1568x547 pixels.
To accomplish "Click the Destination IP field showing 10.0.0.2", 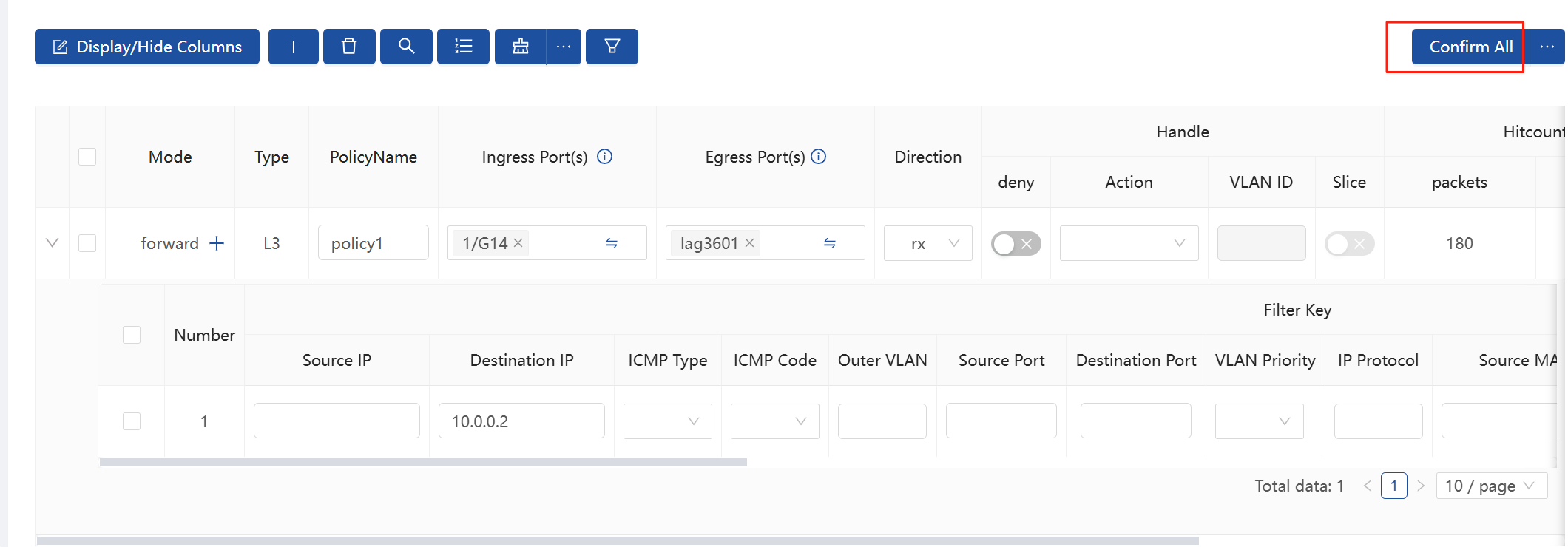I will tap(521, 421).
